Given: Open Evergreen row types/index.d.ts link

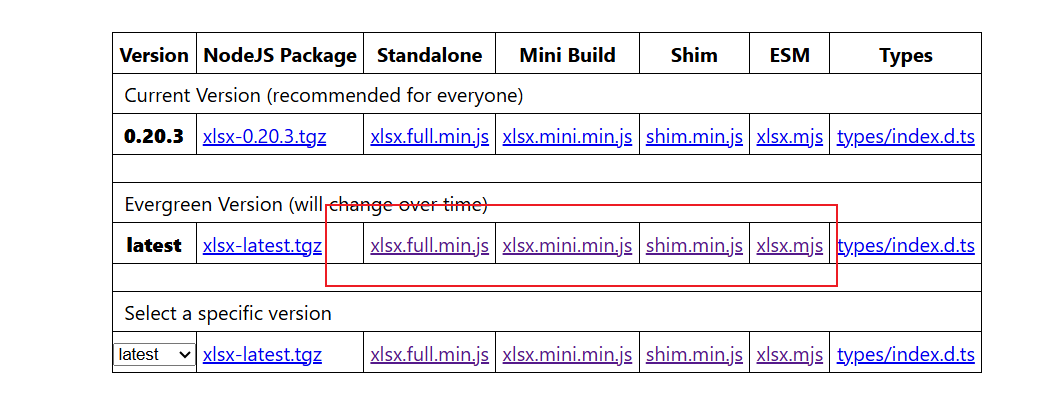Looking at the screenshot, I should click(906, 246).
